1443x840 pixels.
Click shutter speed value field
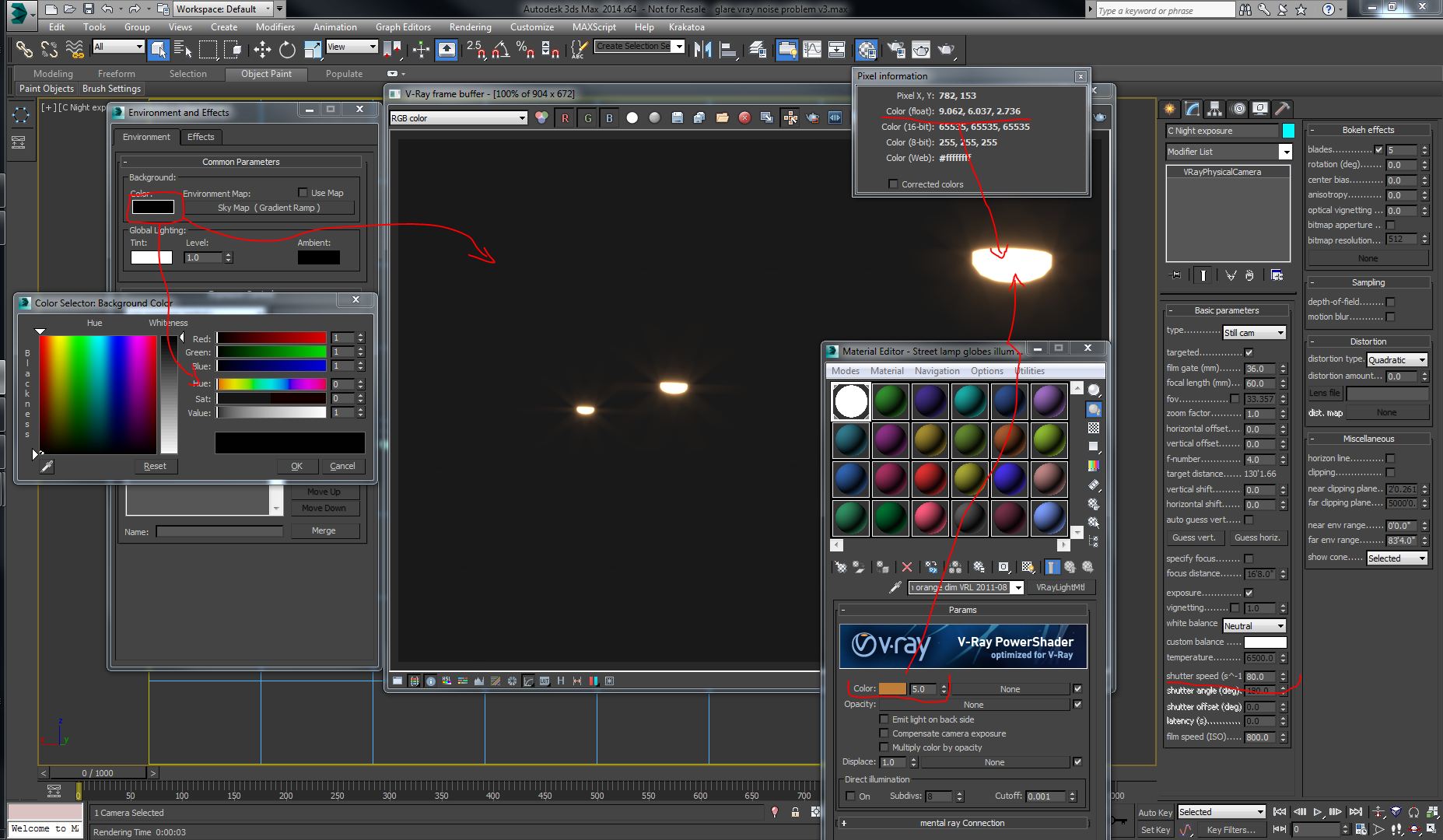[x=1259, y=677]
